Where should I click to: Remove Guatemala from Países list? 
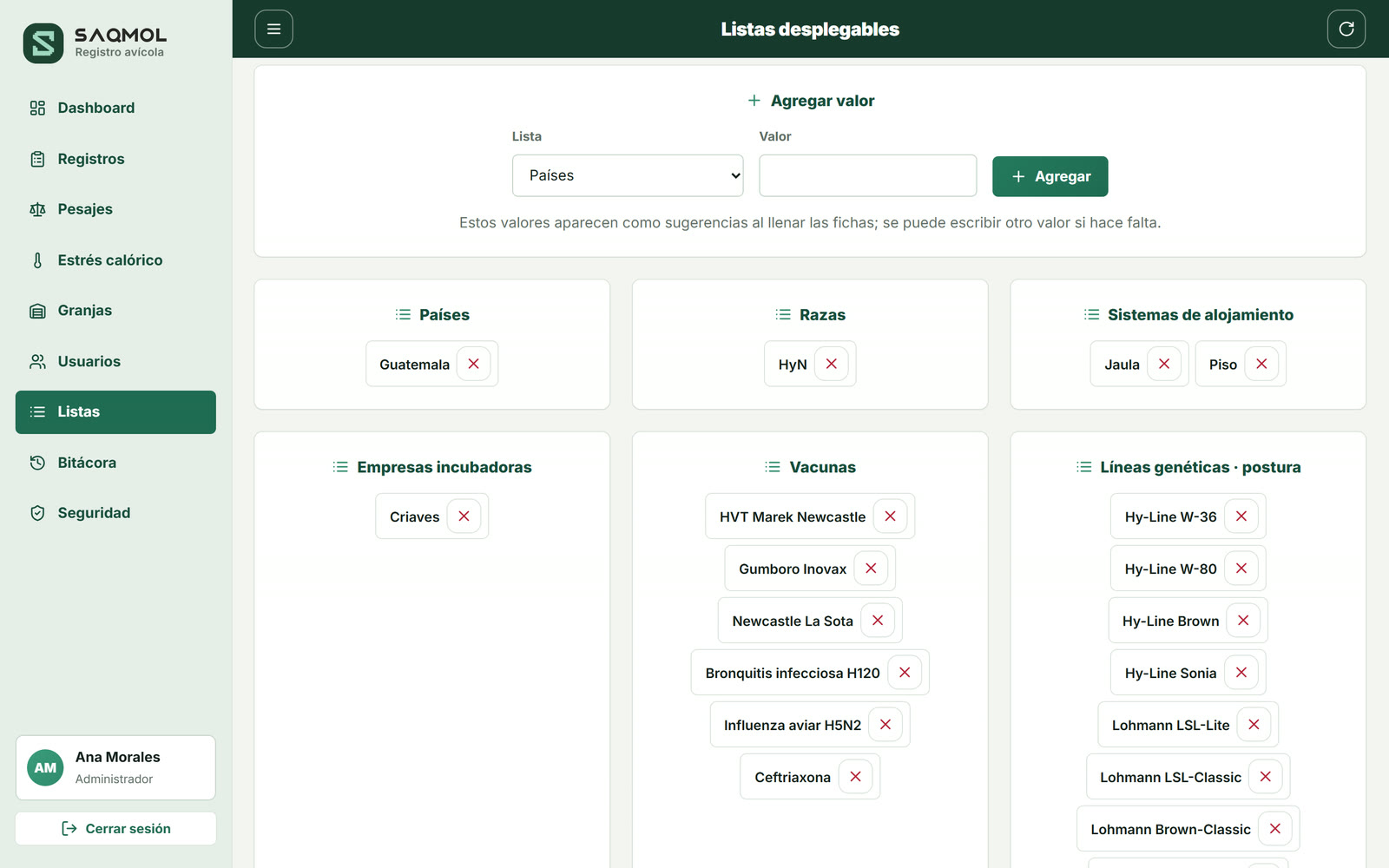click(x=473, y=364)
